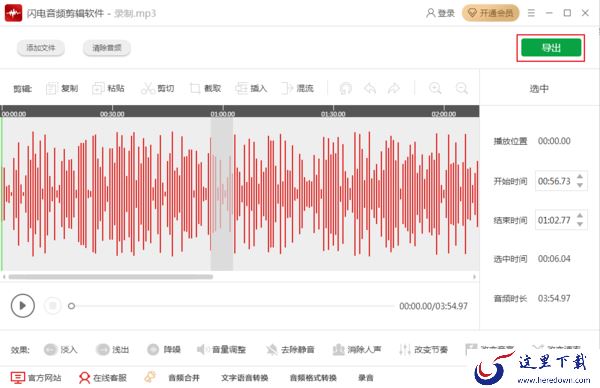Image resolution: width=600 pixels, height=388 pixels.
Task: Click the 02:00.00 mark on the timeline ruler
Action: click(443, 114)
